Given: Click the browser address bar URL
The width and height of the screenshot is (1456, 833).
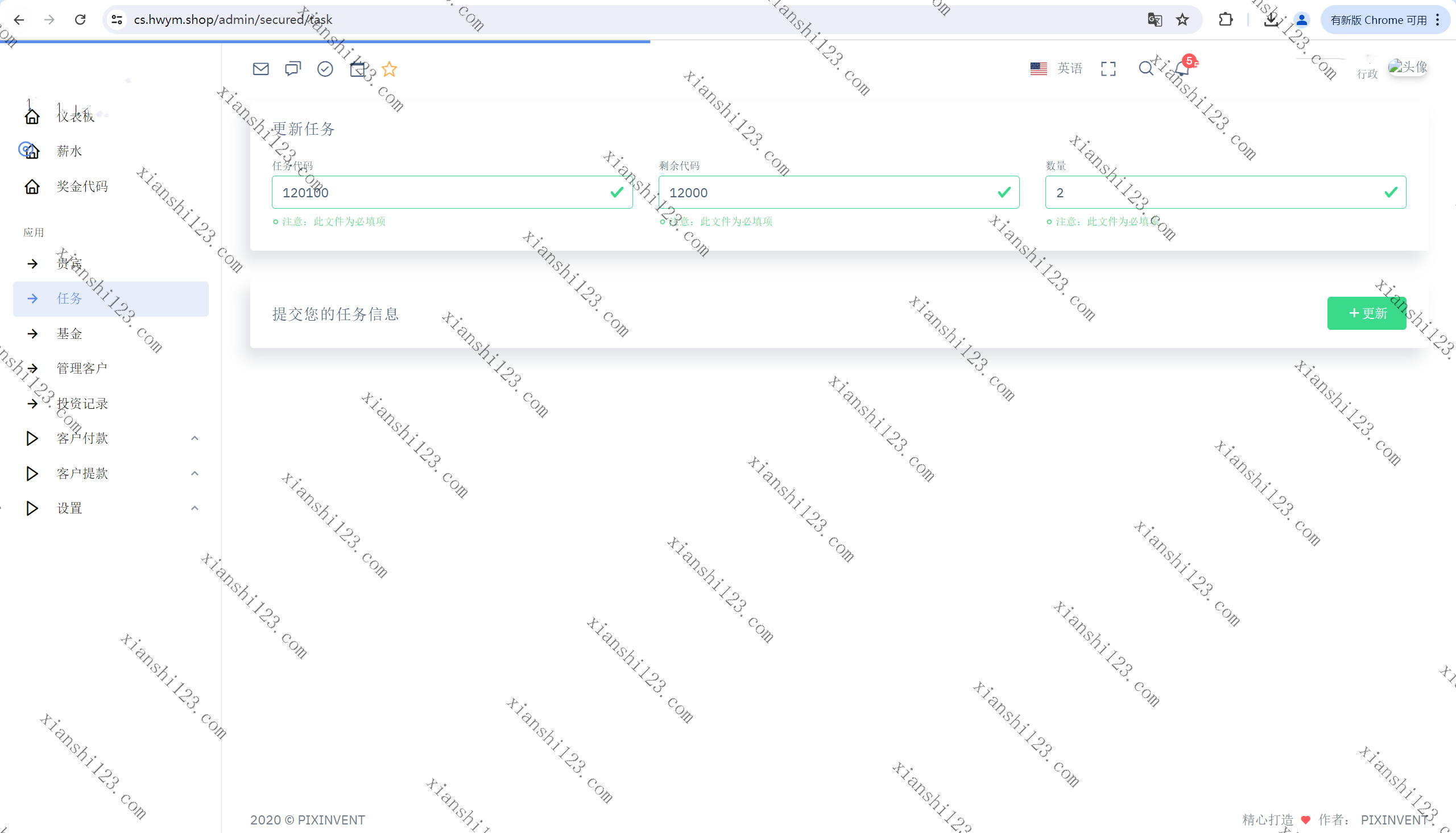Looking at the screenshot, I should point(233,20).
